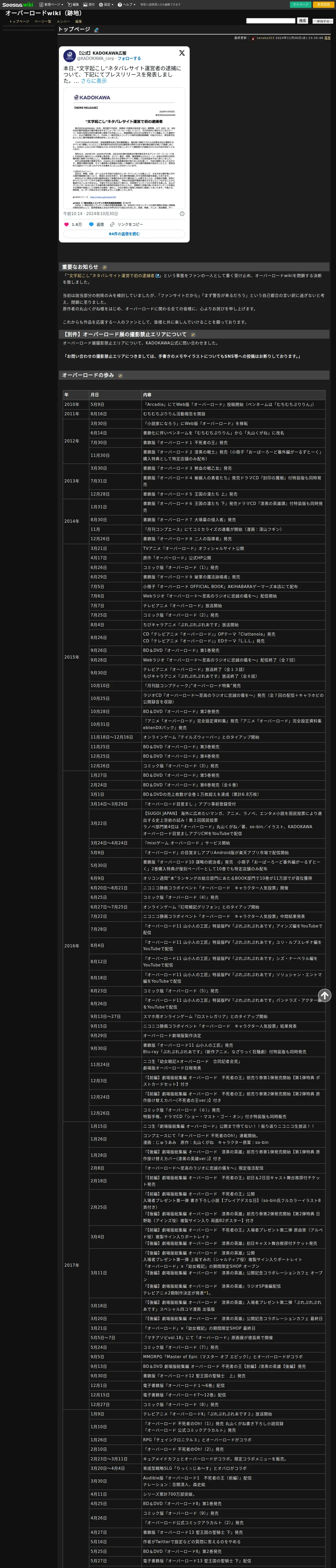
Task: Click the green マイページ button
Action: [x=300, y=4]
